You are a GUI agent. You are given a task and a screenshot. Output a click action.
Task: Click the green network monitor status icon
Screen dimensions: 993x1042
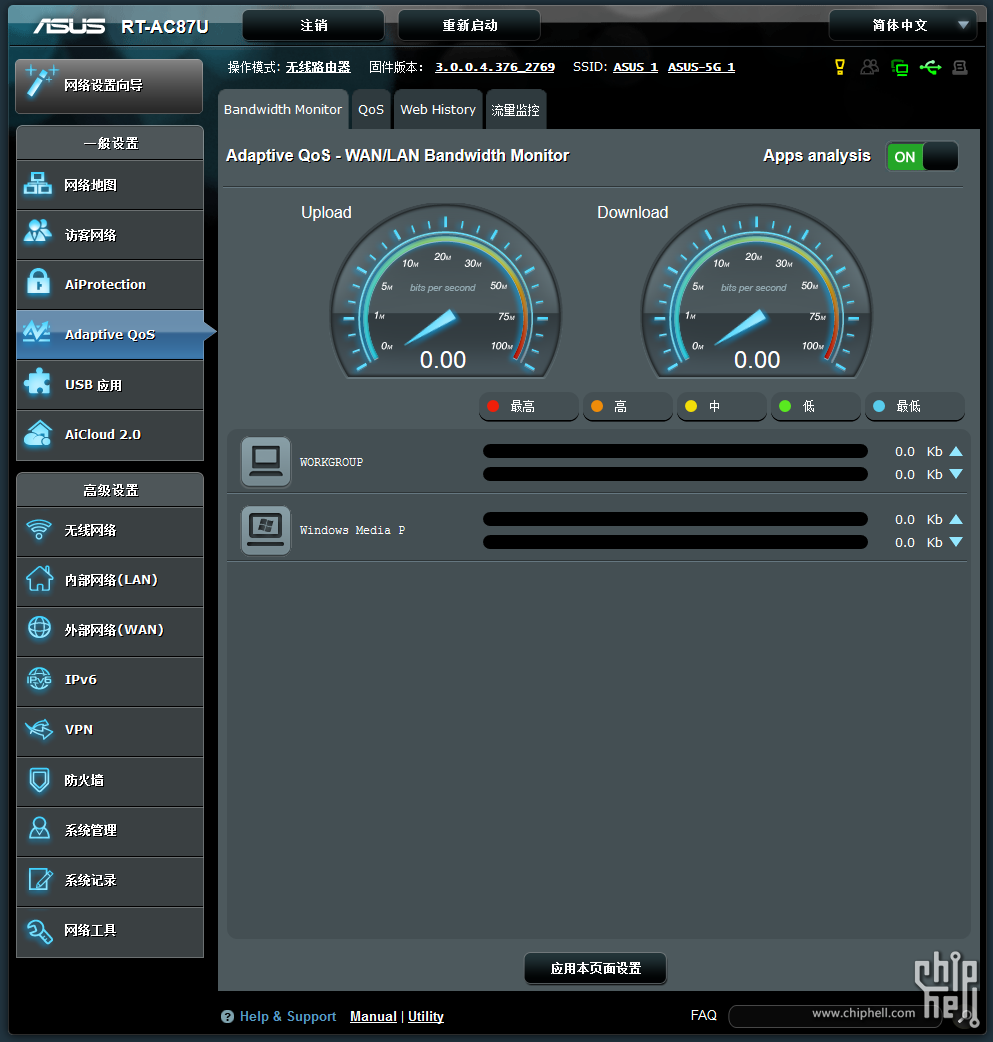click(x=899, y=67)
